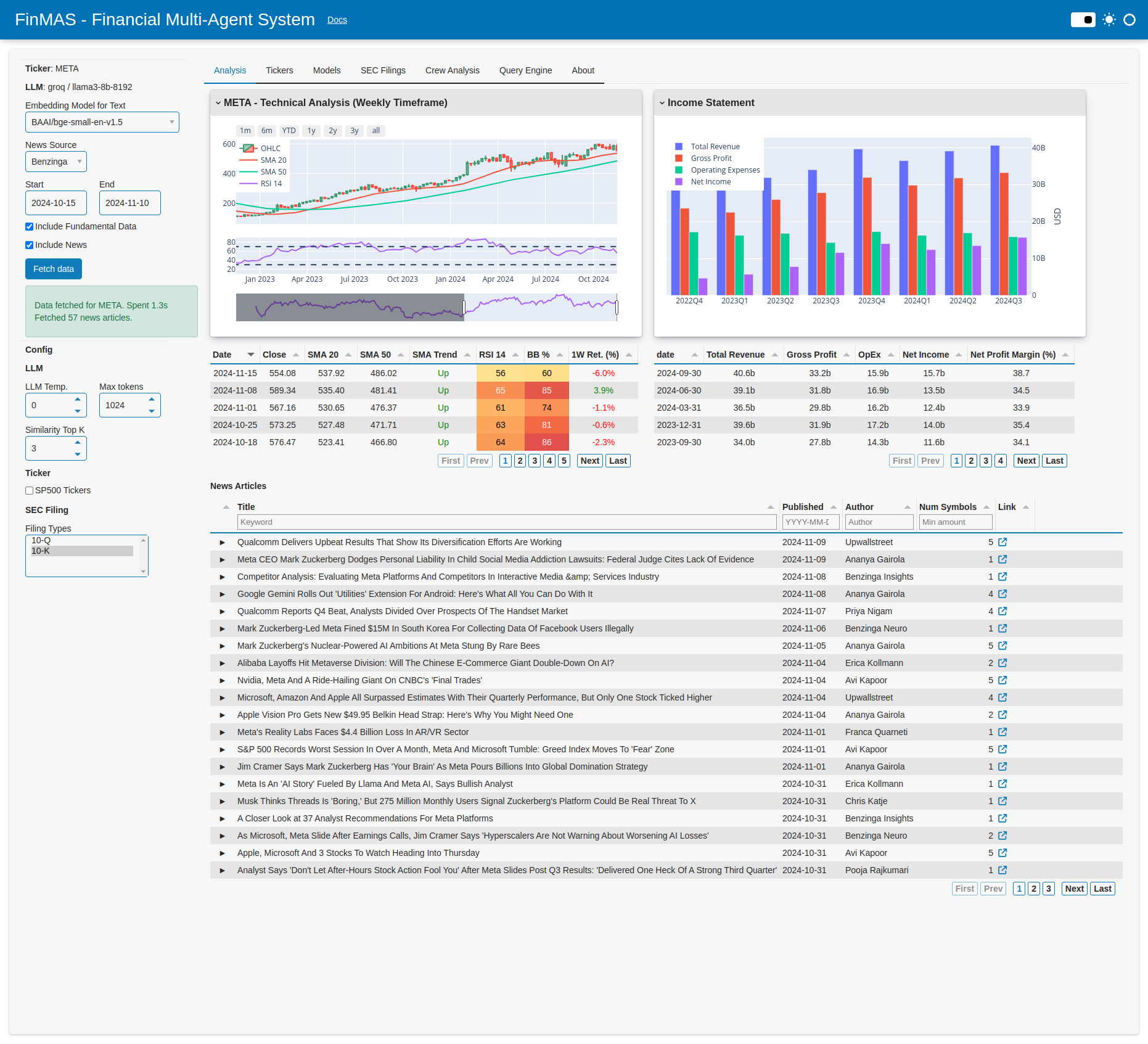Collapse META Technical Analysis panel
The image size is (1148, 1044).
[218, 103]
